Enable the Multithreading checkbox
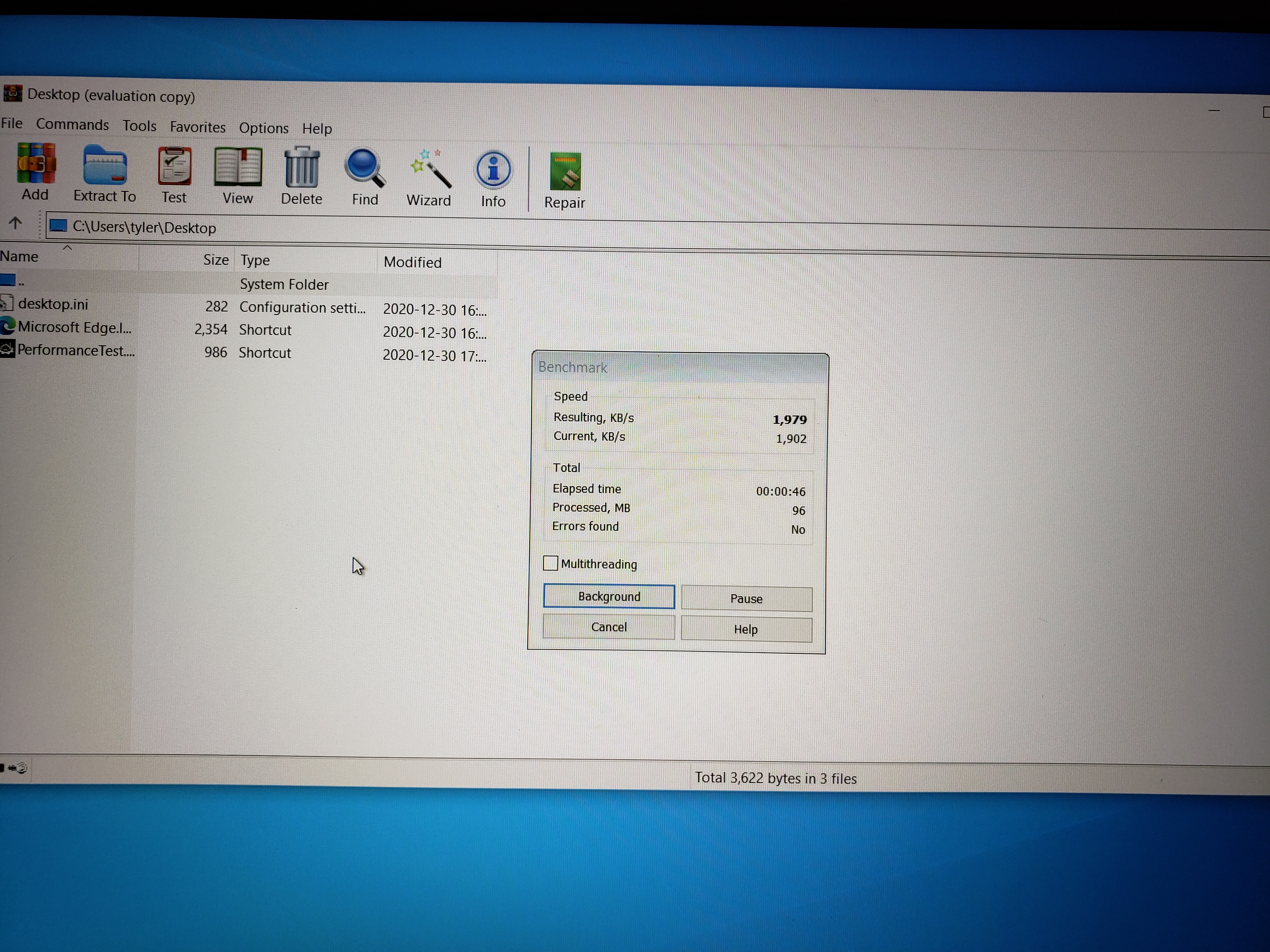Screen dimensions: 1270x952 [x=550, y=564]
